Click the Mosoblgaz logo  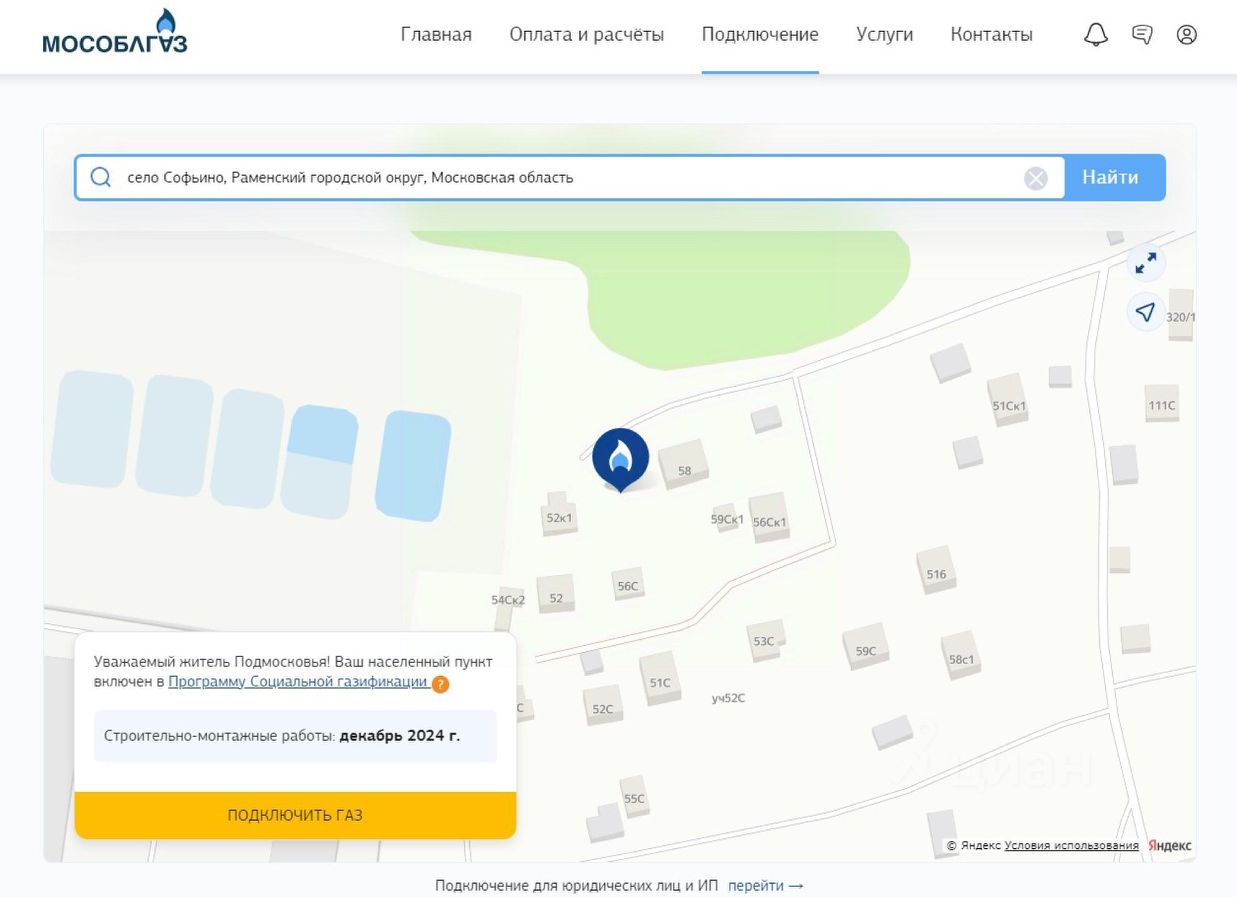point(114,33)
